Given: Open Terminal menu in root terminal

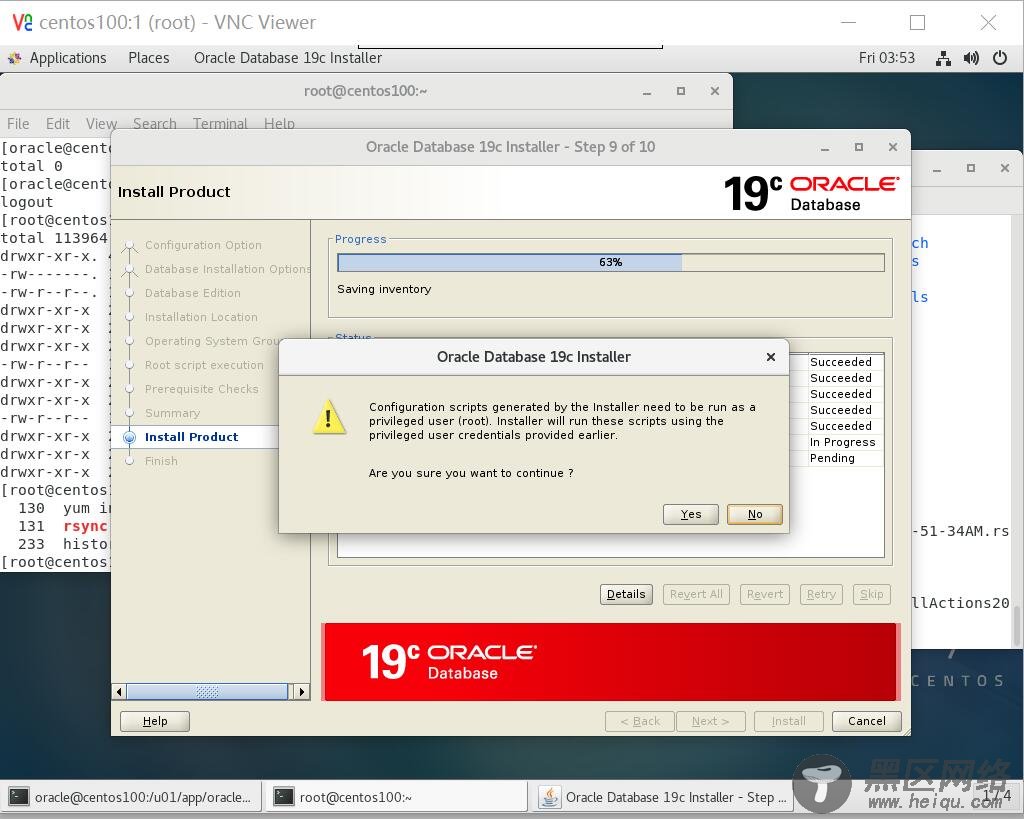Looking at the screenshot, I should pyautogui.click(x=220, y=123).
